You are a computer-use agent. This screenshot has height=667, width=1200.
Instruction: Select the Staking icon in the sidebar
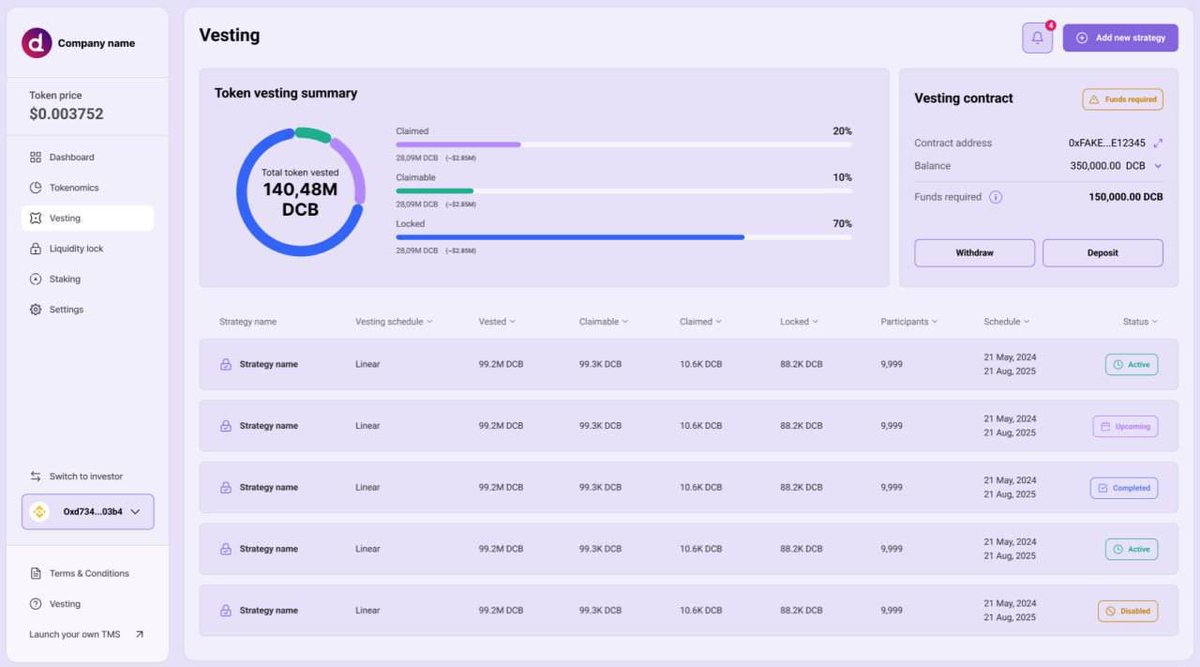tap(35, 278)
